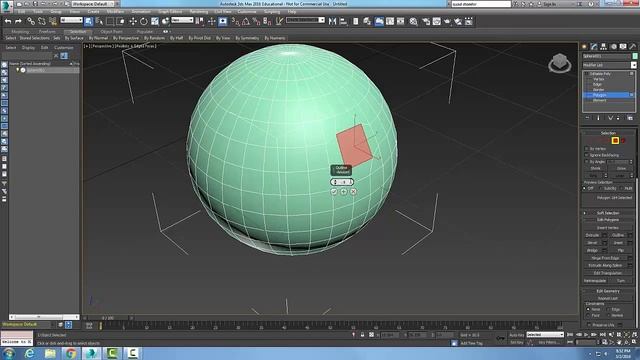Toggle the By Angle checkbox
Screen dimensions: 640x360
(587, 162)
